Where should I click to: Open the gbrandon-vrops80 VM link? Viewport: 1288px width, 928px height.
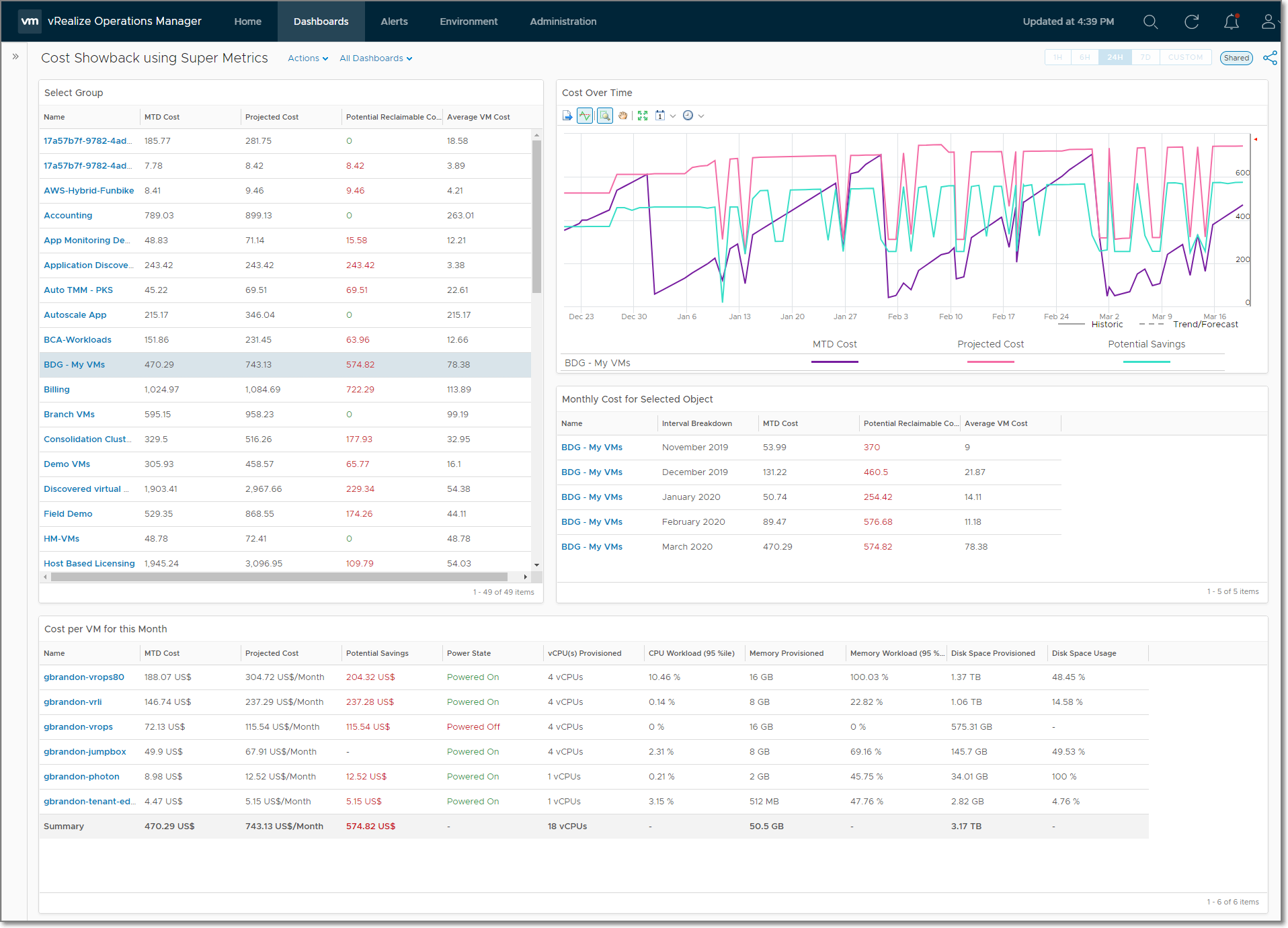coord(84,677)
